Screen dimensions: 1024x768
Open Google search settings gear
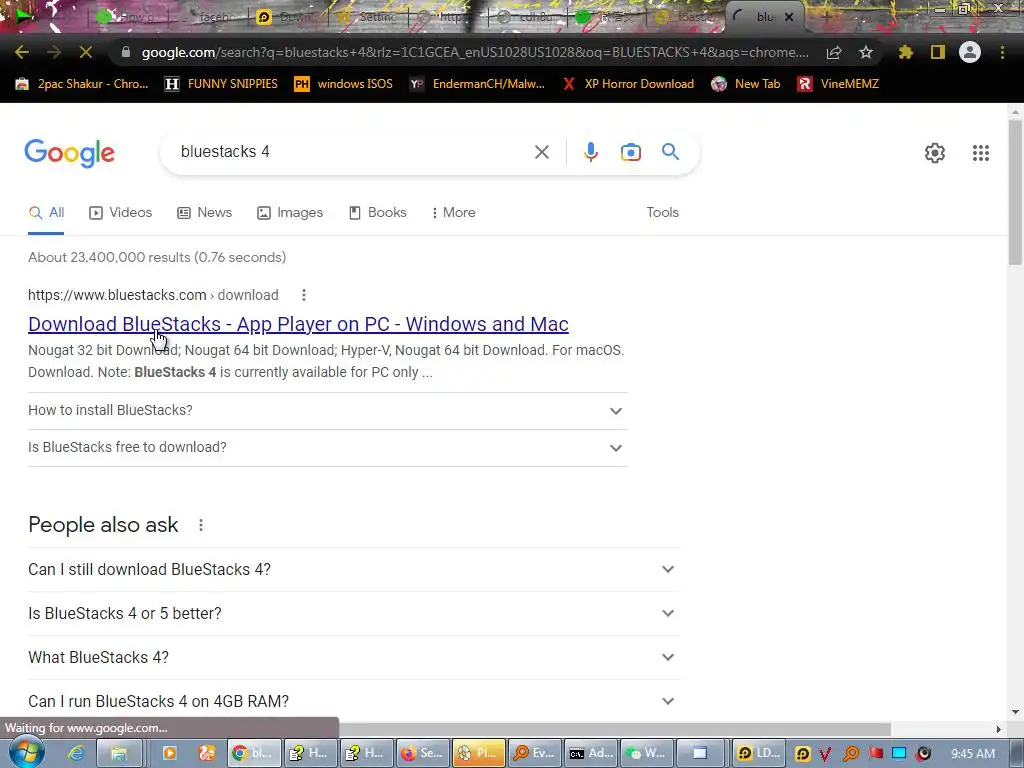(935, 153)
